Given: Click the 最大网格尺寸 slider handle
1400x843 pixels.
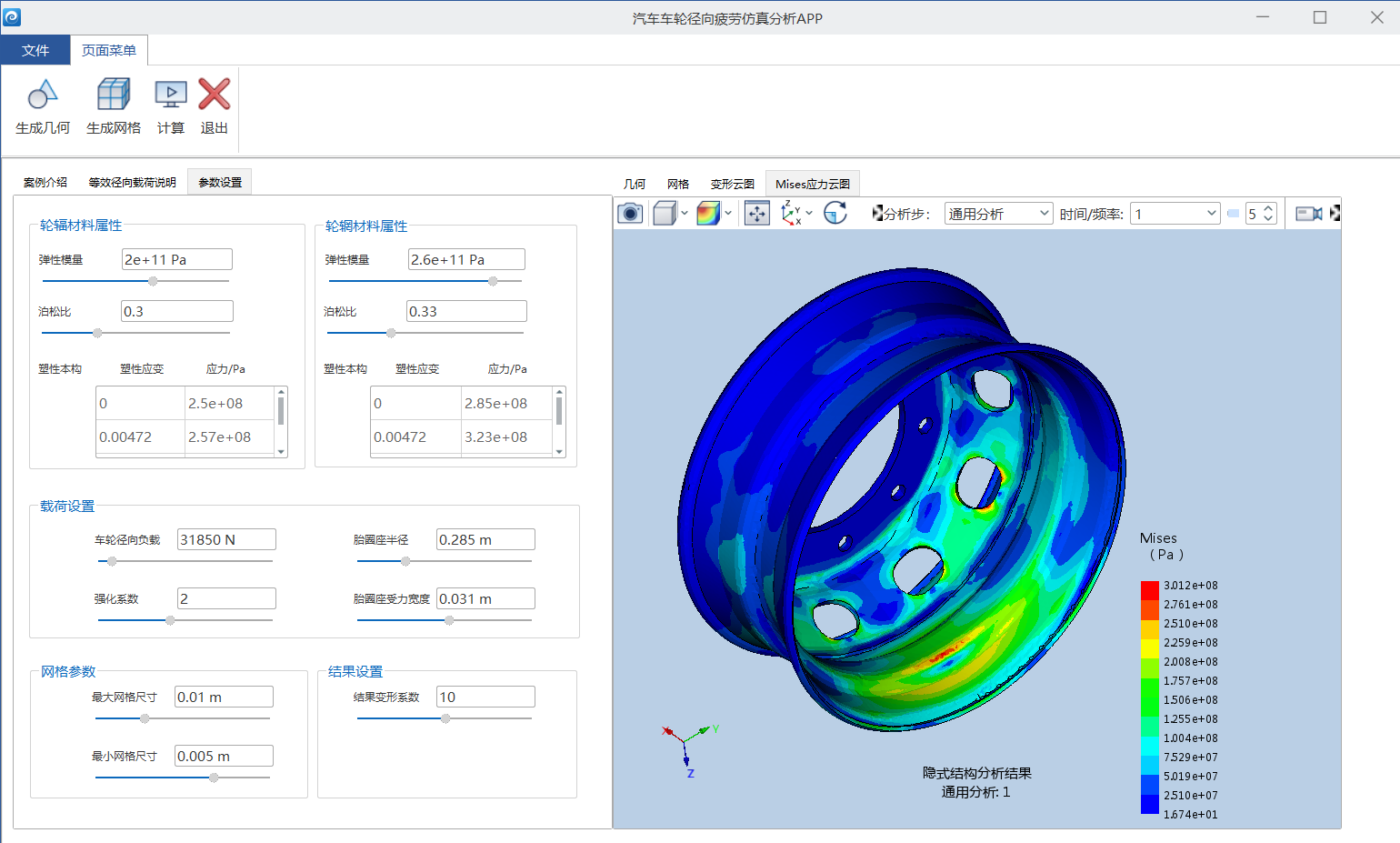Looking at the screenshot, I should click(145, 718).
